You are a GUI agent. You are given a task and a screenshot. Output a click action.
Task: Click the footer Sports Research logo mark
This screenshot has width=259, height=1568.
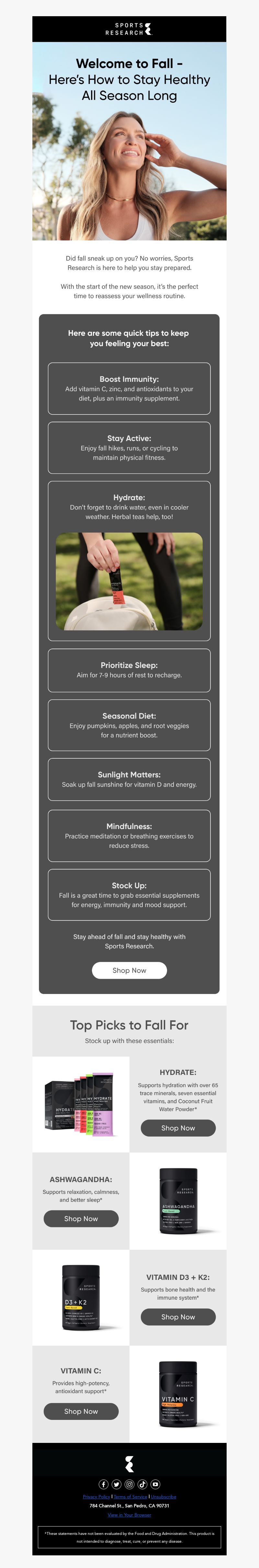[129, 1464]
